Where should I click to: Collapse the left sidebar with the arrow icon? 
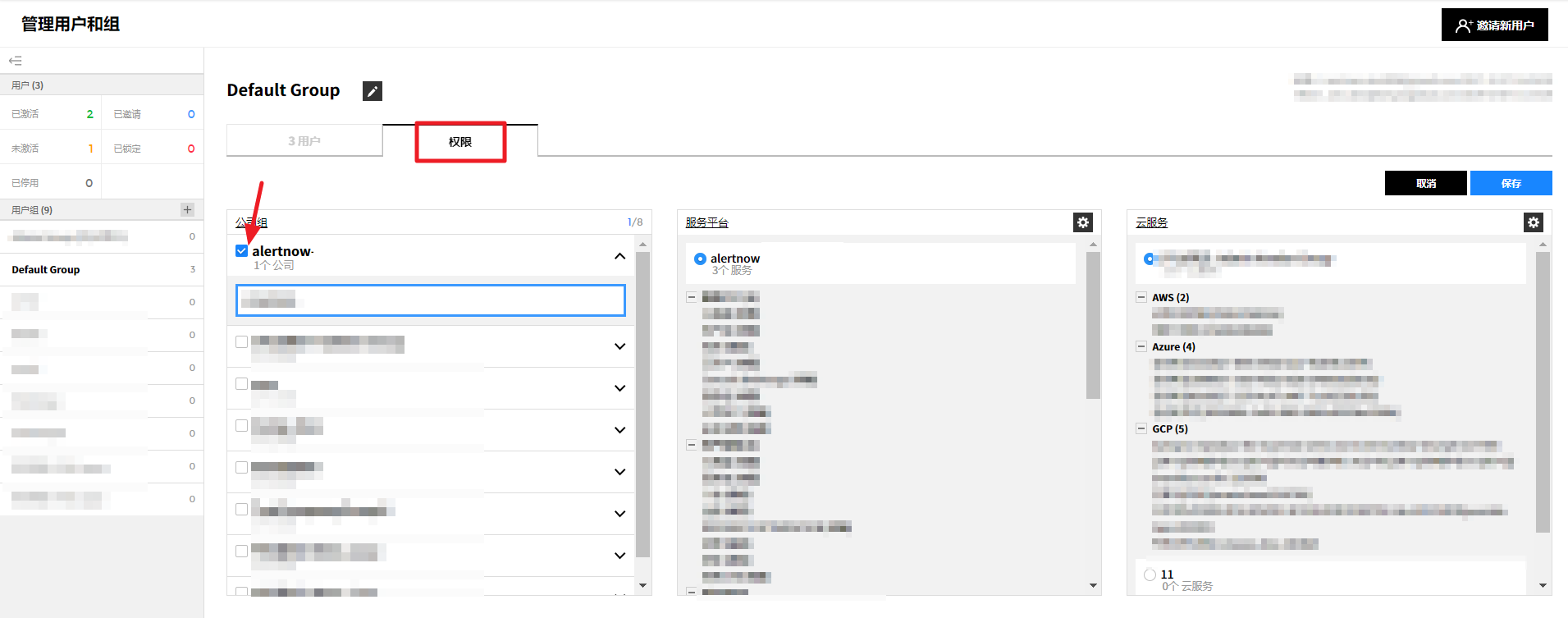click(x=16, y=61)
